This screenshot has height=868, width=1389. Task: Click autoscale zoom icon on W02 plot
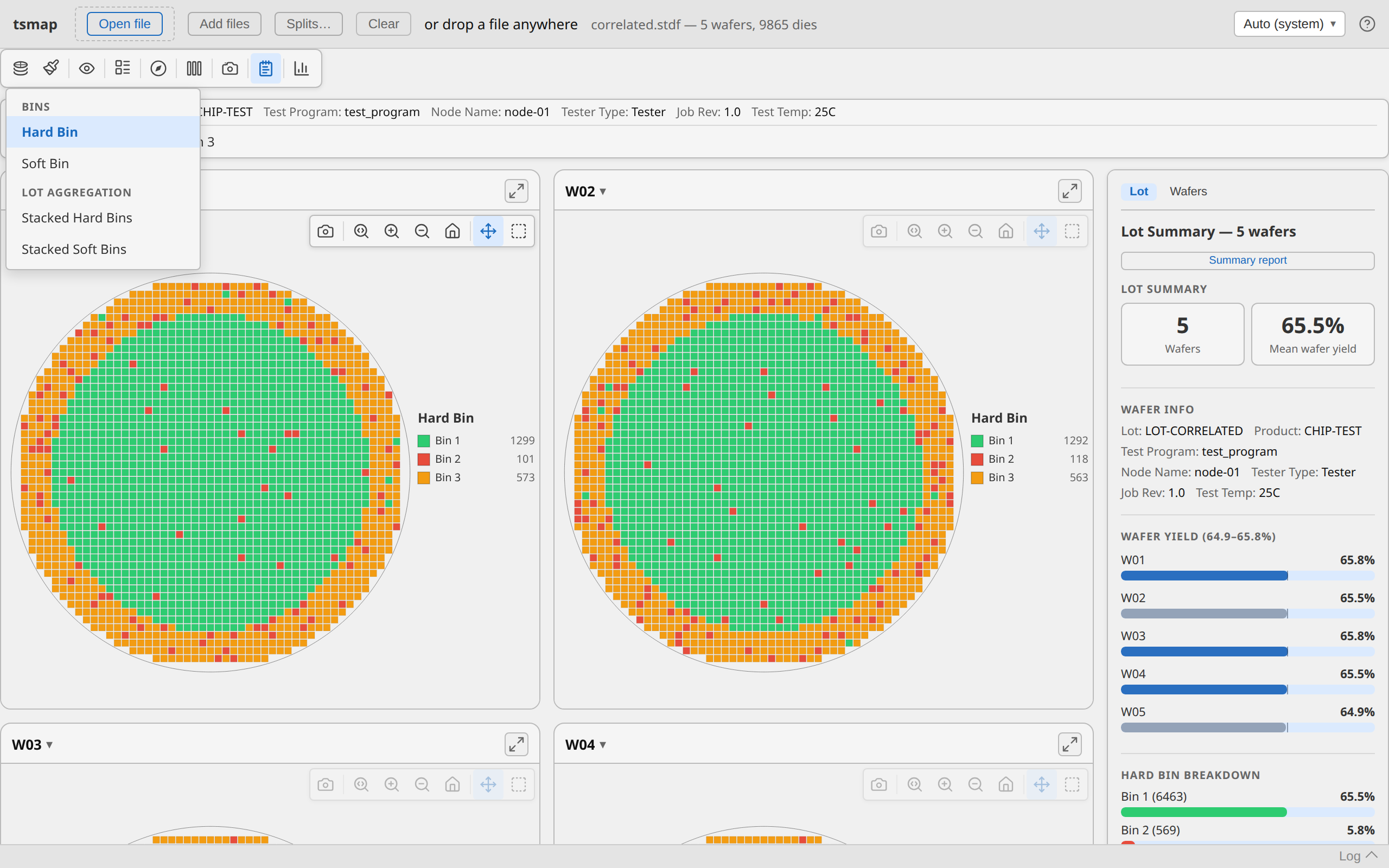914,231
